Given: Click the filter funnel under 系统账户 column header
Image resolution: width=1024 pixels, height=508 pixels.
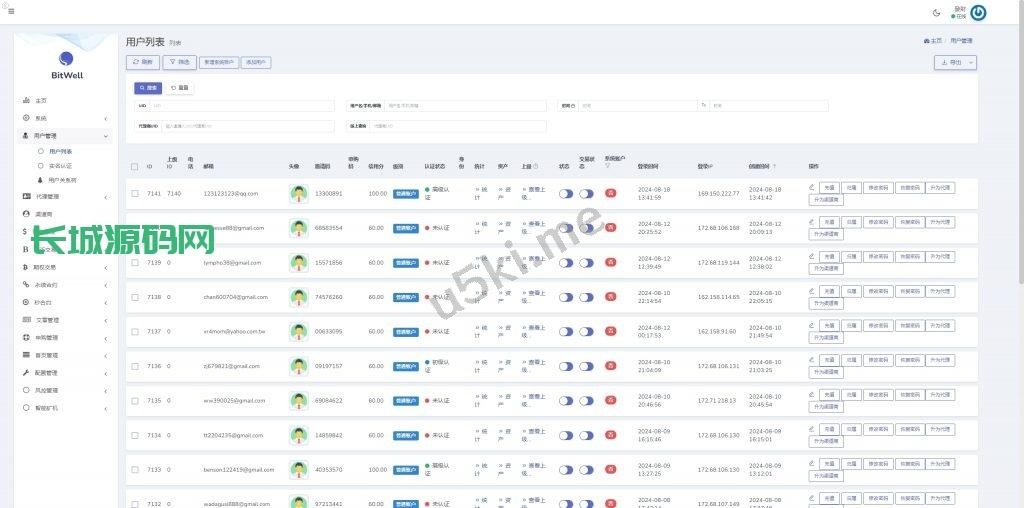Looking at the screenshot, I should [607, 166].
